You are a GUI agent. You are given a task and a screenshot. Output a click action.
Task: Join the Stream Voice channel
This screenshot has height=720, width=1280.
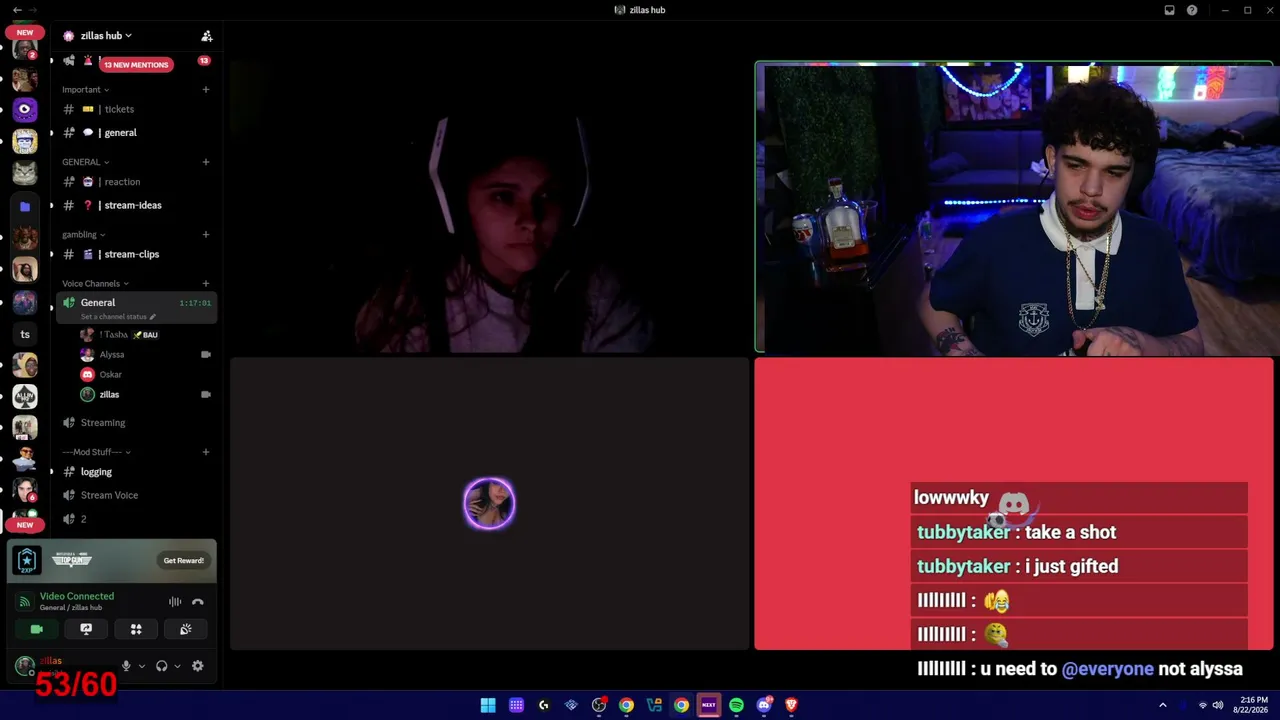[136, 495]
